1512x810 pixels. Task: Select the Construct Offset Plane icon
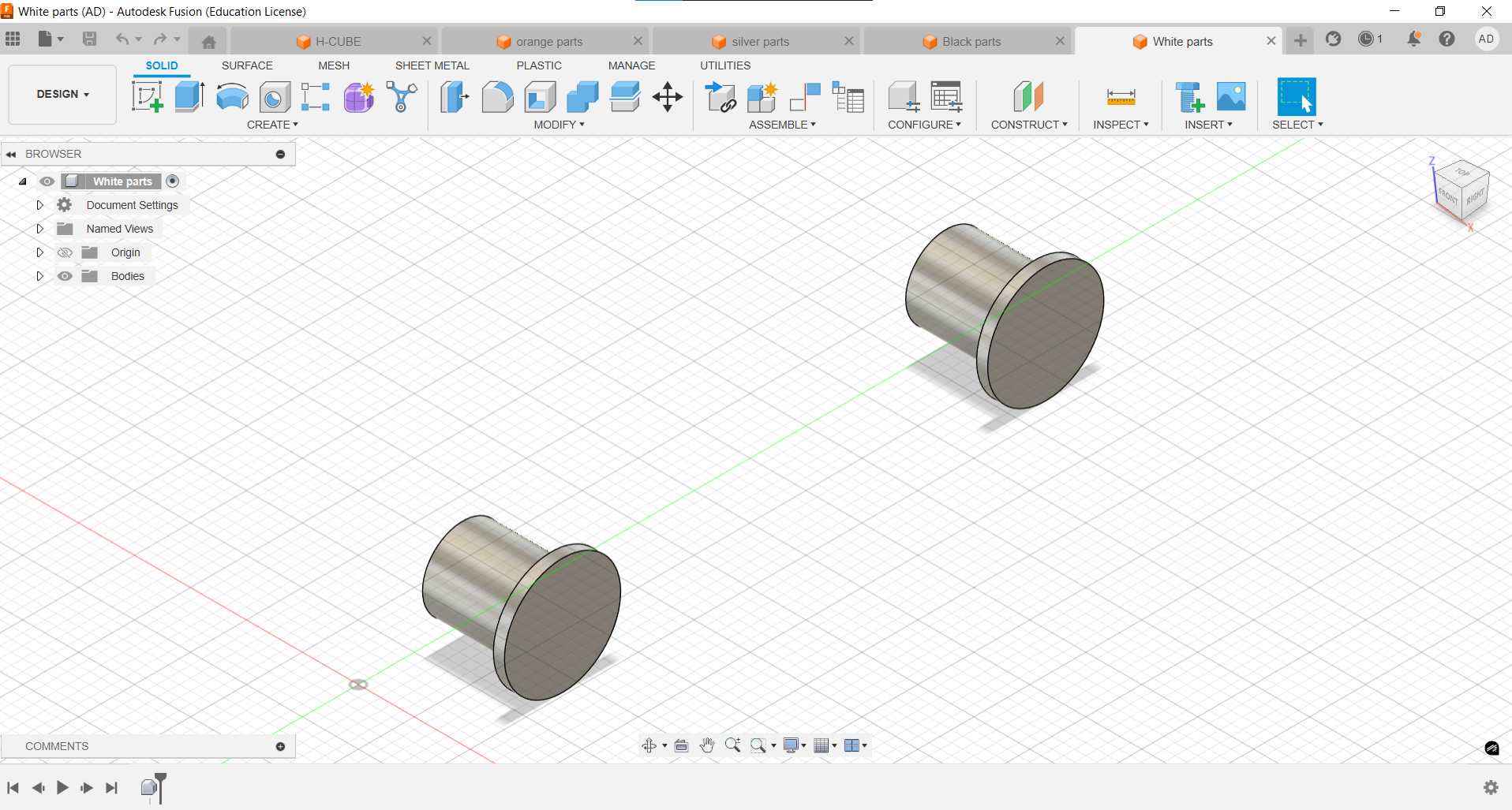tap(1028, 97)
